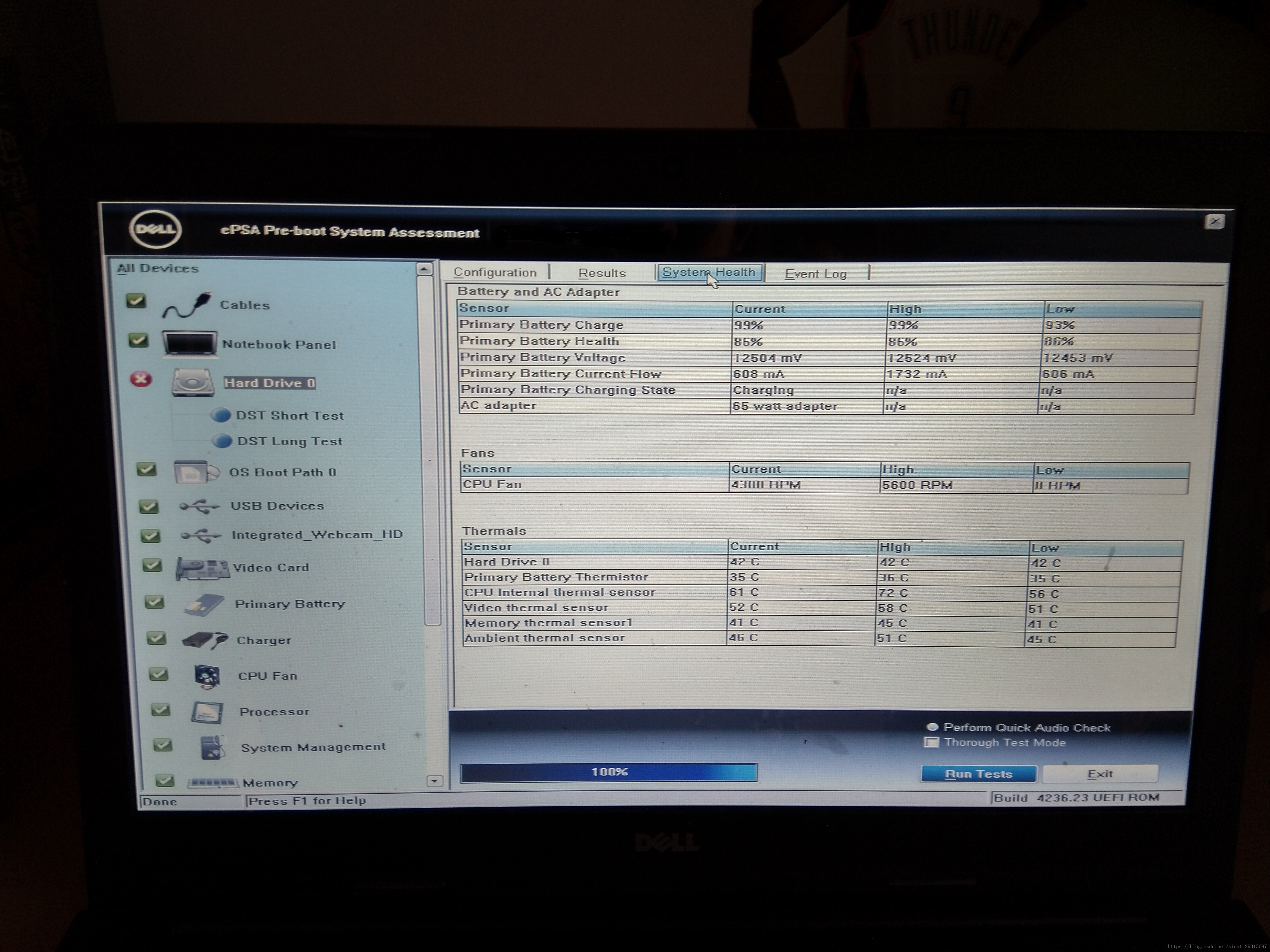Viewport: 1270px width, 952px height.
Task: Select the DST Short Test item
Action: (290, 415)
